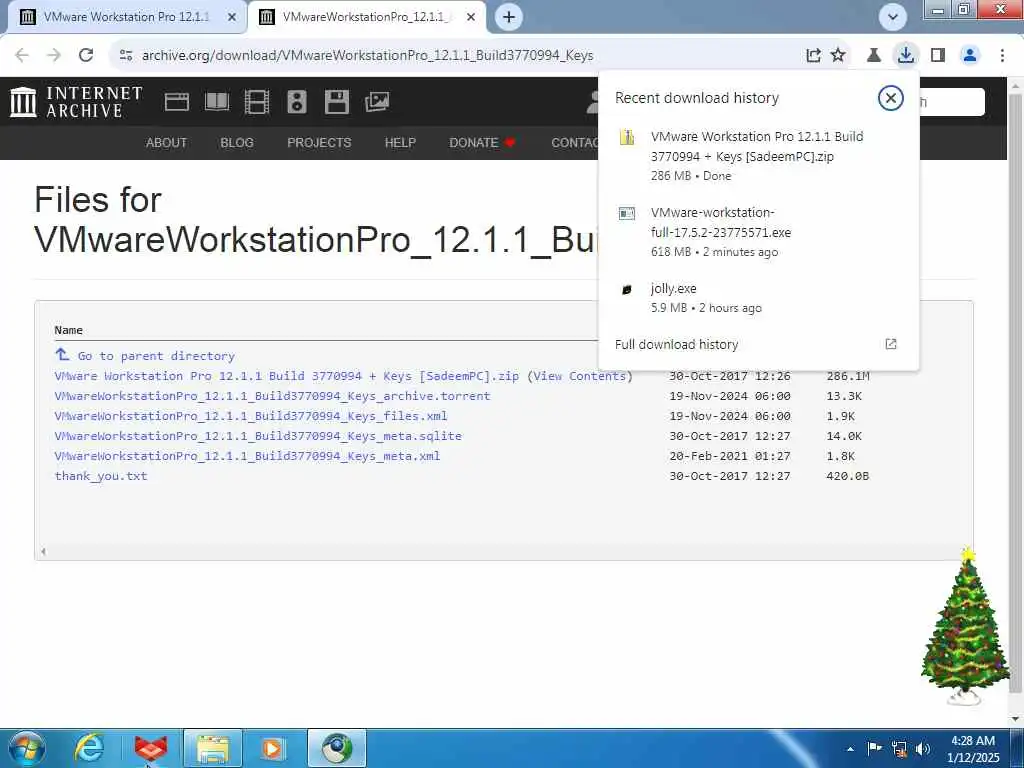This screenshot has width=1024, height=768.
Task: Go to Internet Archive home logo
Action: coord(76,102)
